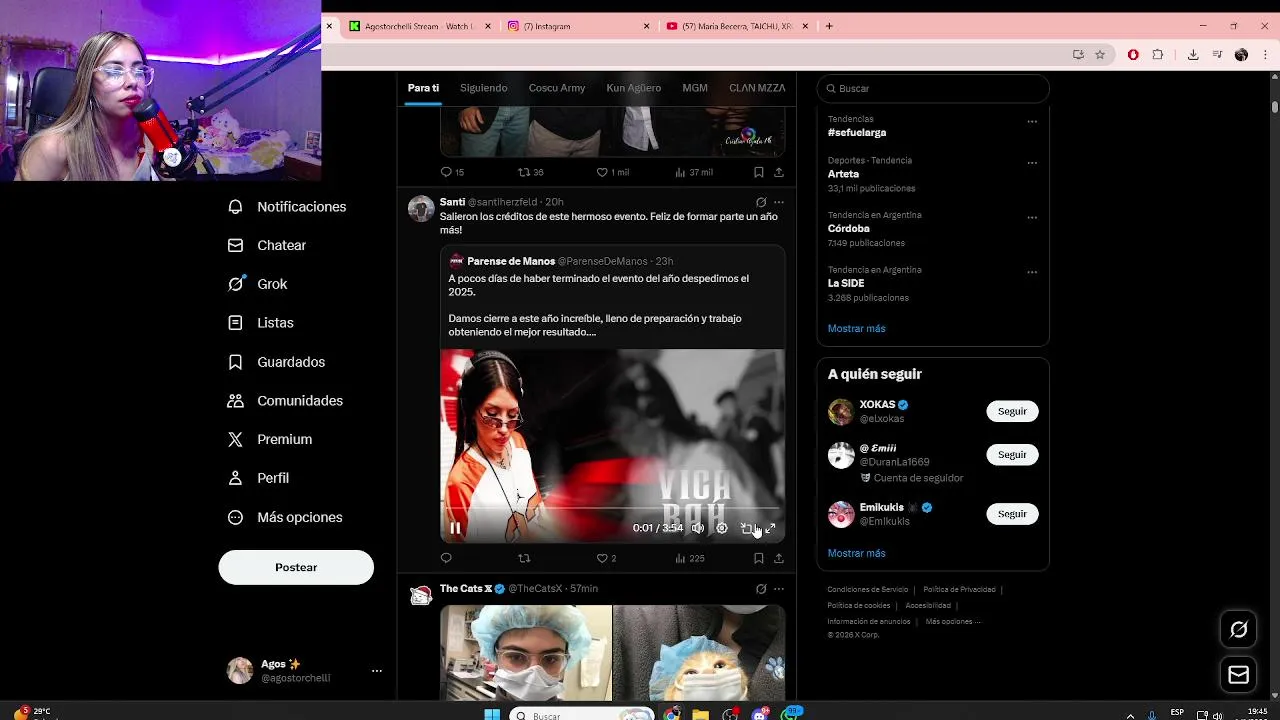Switch to the Maria Becerra YouTube tab
The height and width of the screenshot is (720, 1280).
(738, 26)
